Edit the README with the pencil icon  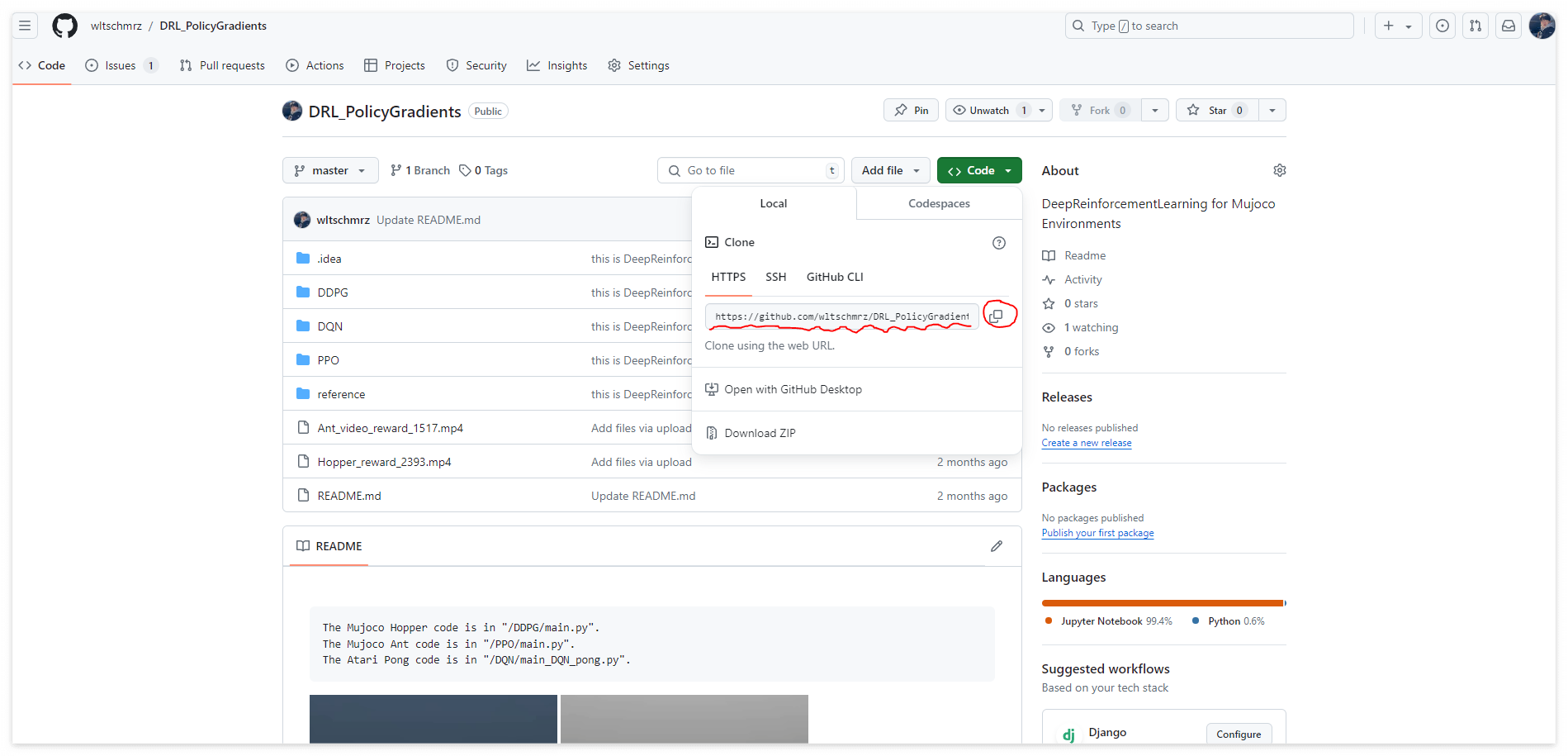pyautogui.click(x=997, y=546)
